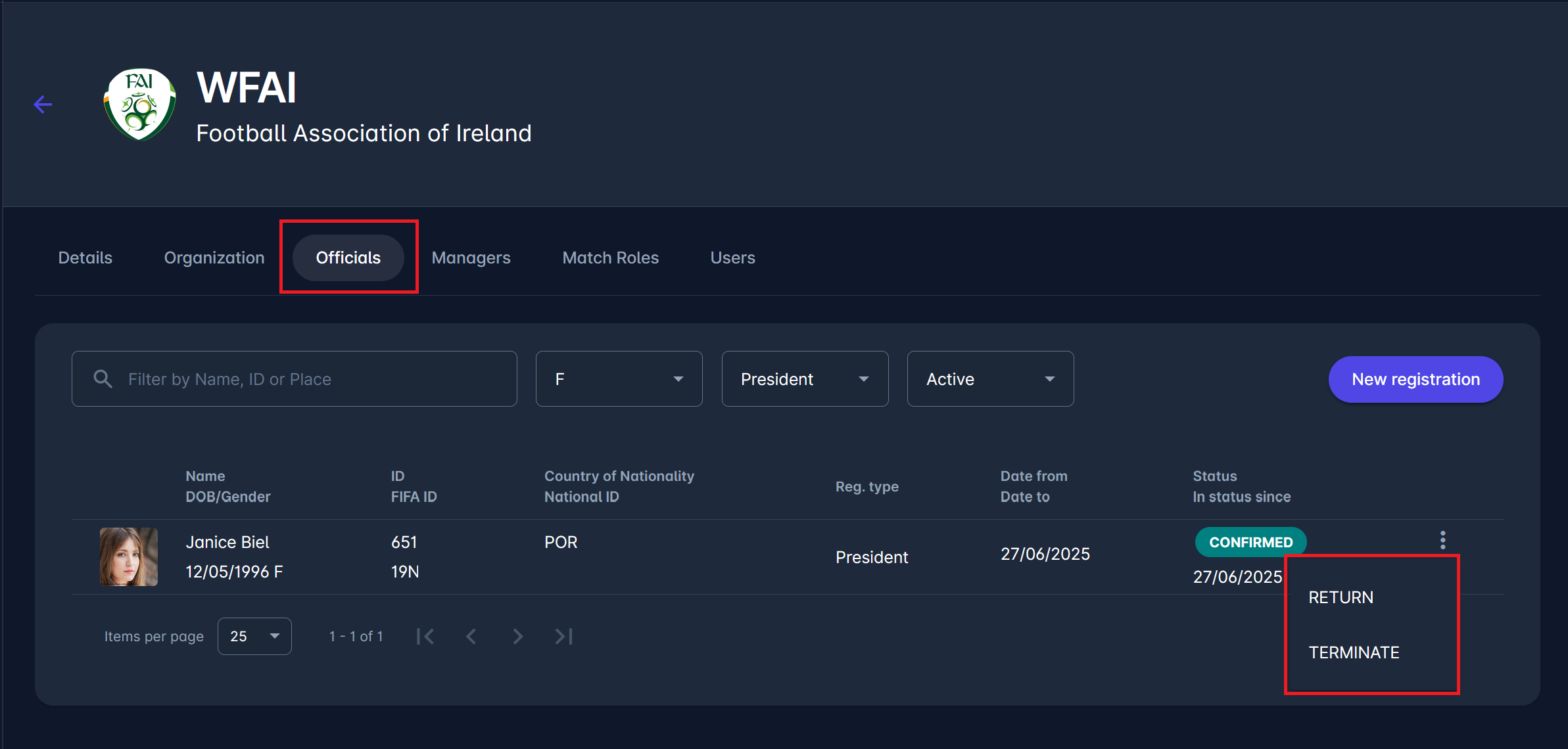This screenshot has width=1568, height=749.
Task: Open the Active status filter dropdown
Action: tap(990, 378)
